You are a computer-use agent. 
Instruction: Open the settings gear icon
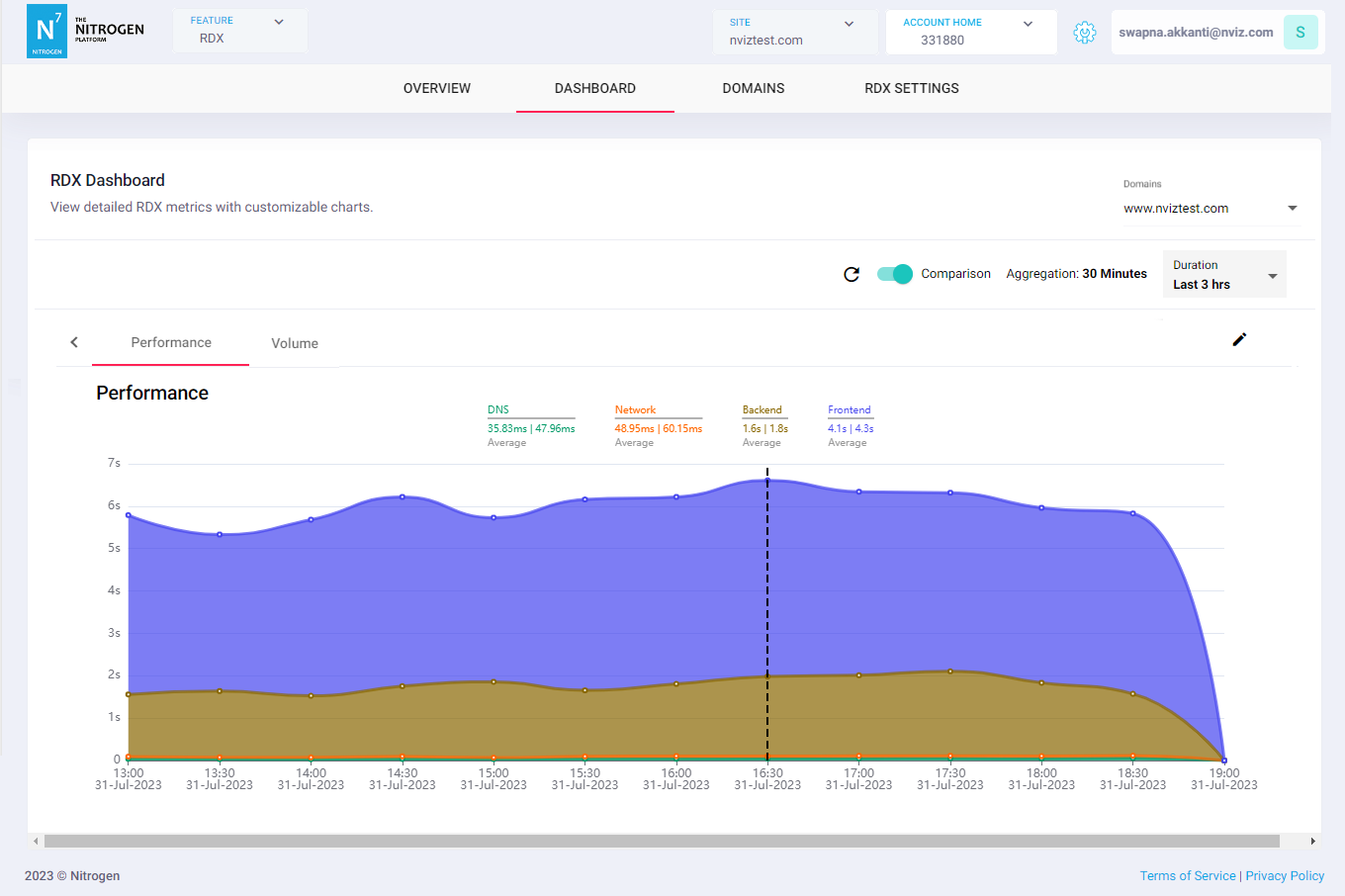[x=1085, y=33]
